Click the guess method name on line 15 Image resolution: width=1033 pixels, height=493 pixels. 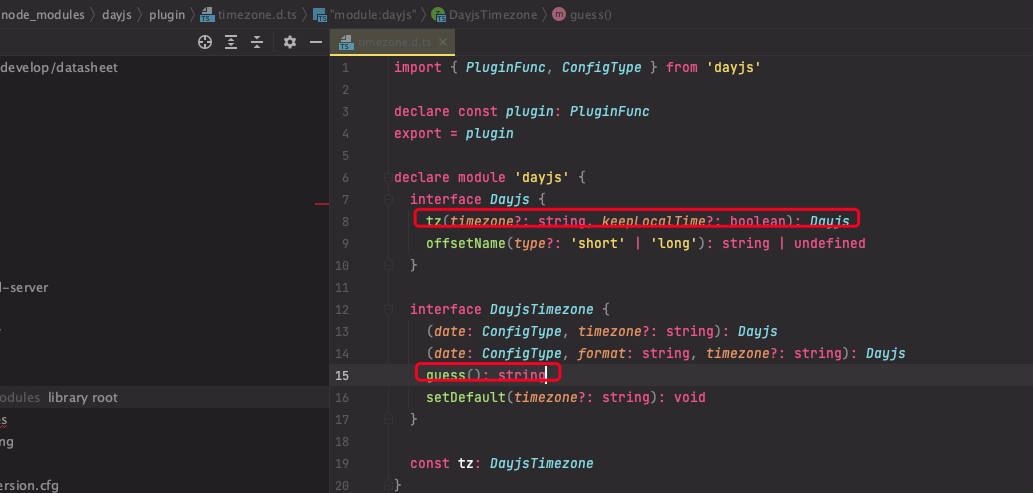point(445,376)
